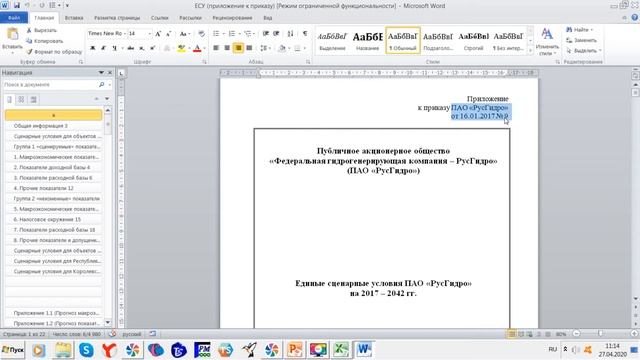Go to heading '6. Налоговое окружение 15'
640x360 pixels.
53,219
